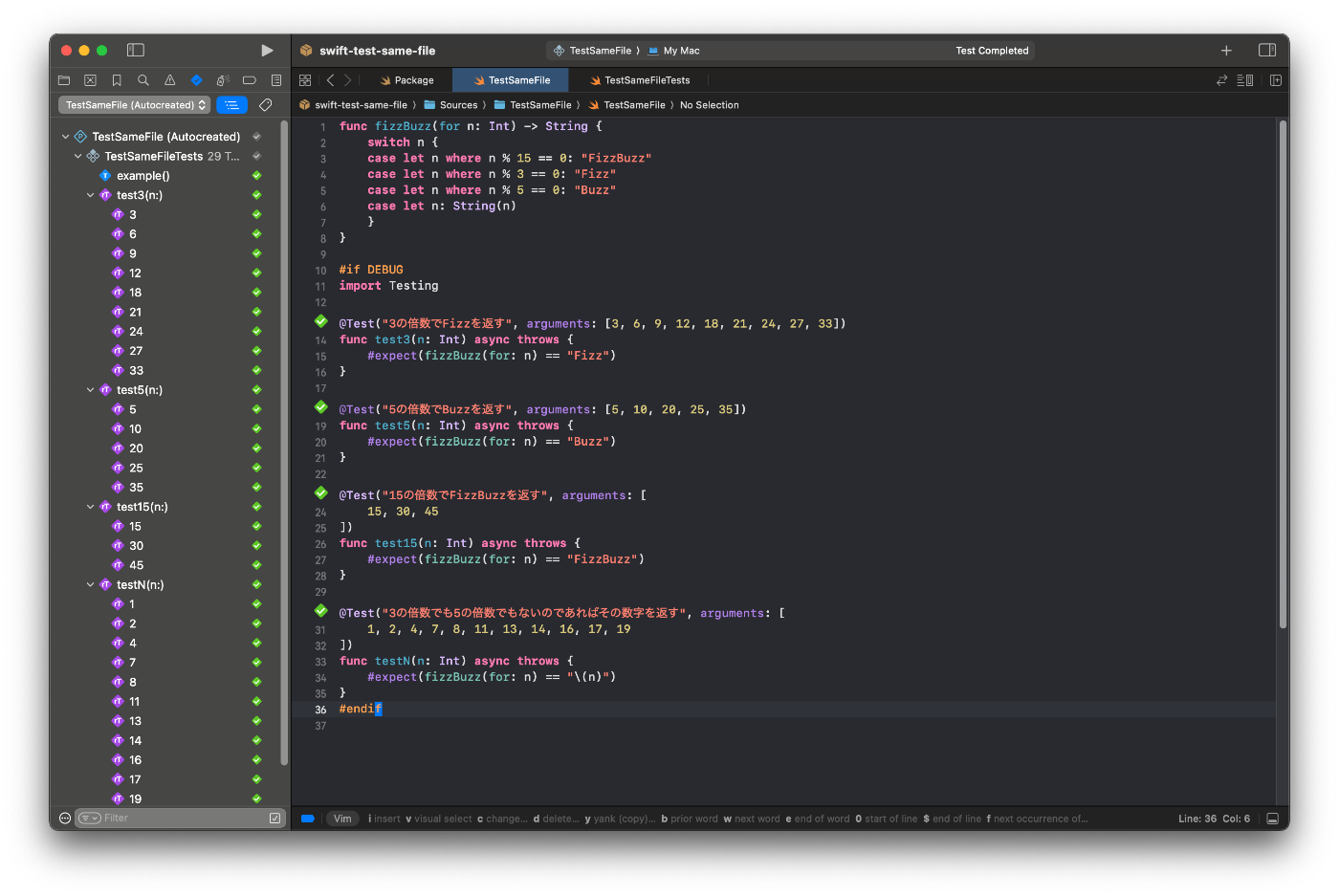This screenshot has height=896, width=1339.
Task: Open the Project navigator folder icon
Action: point(63,80)
